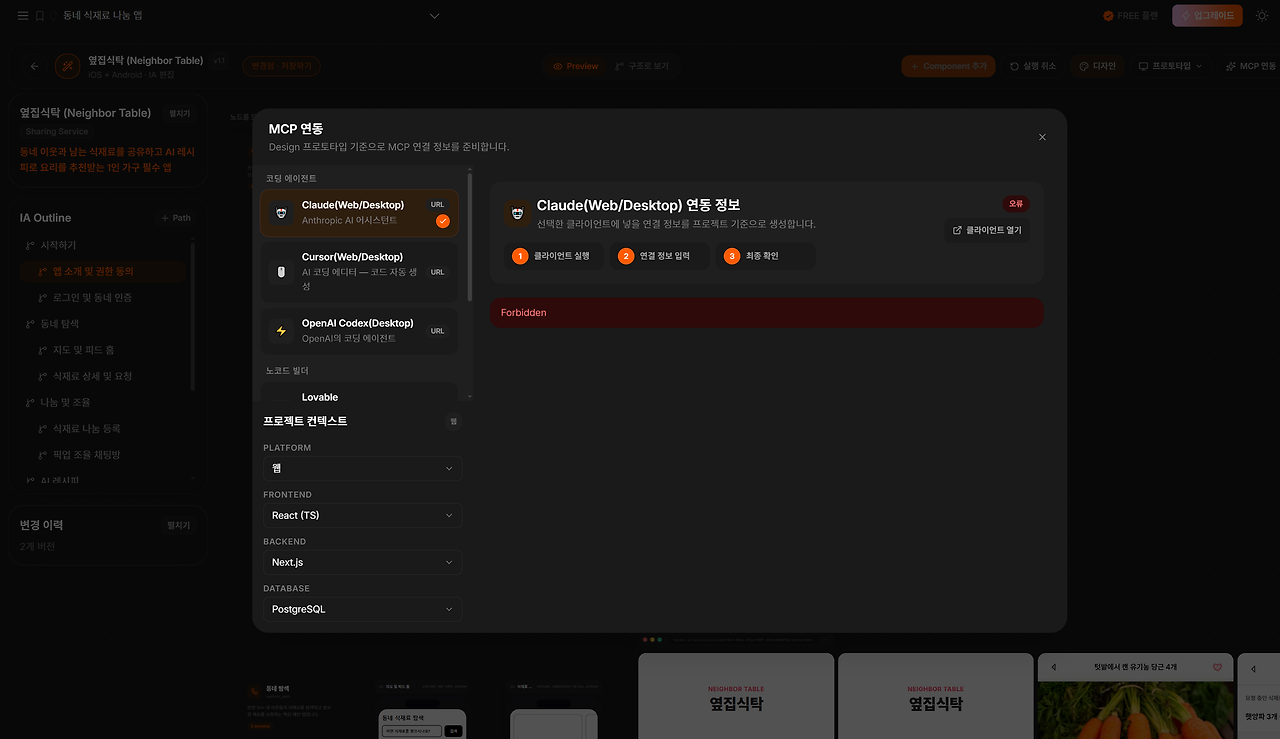The width and height of the screenshot is (1280, 739).
Task: Open the DATABASE dropdown showing PostgreSQL
Action: tap(362, 609)
